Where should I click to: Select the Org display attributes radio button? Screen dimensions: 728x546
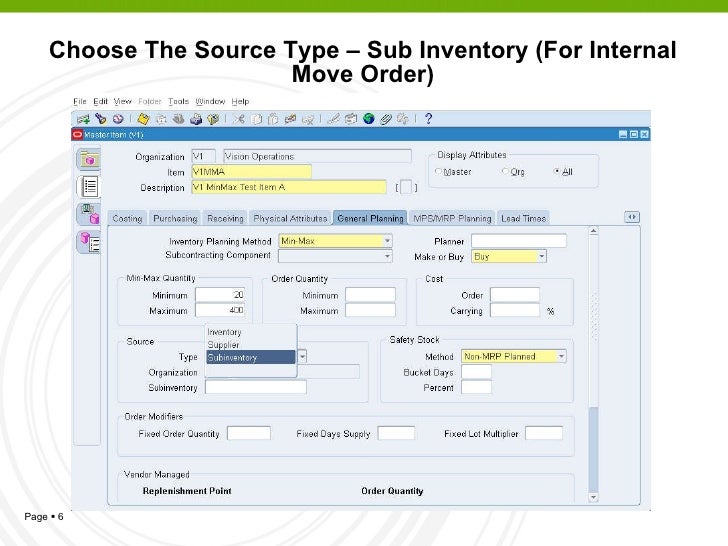505,171
